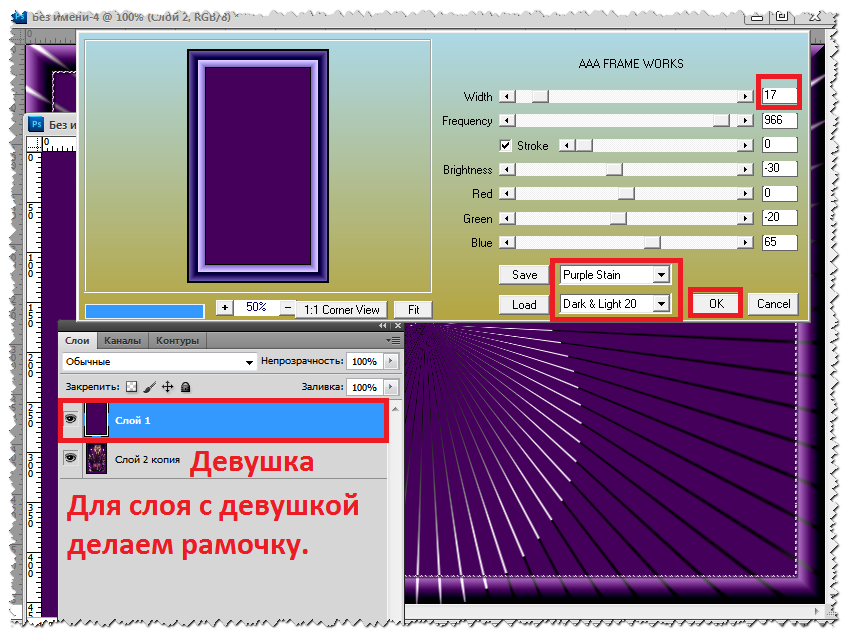The image size is (848, 636).
Task: Save the frame preset
Action: point(524,275)
